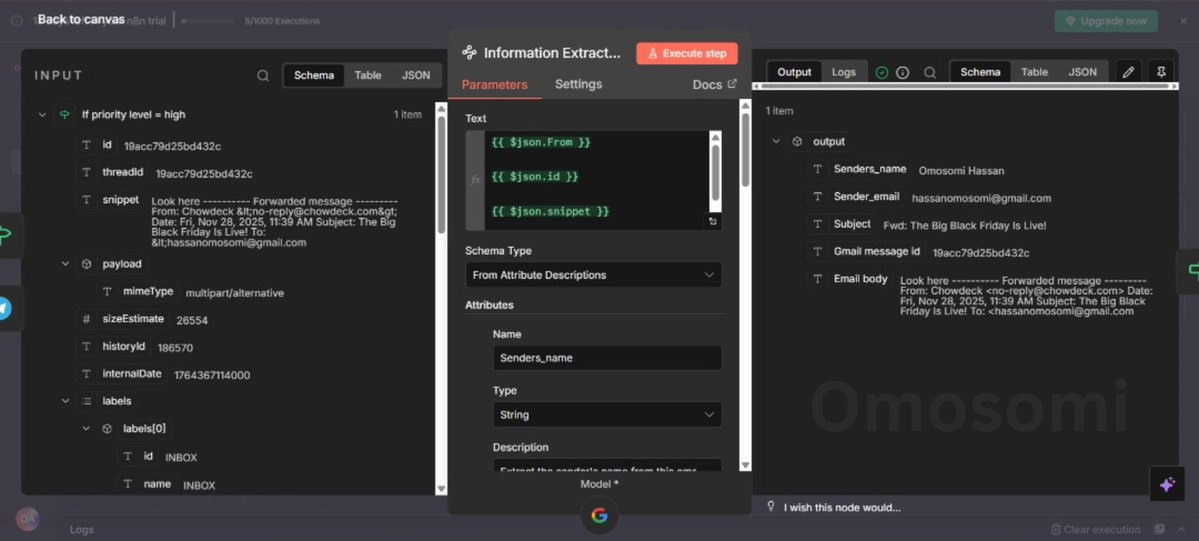Click the If node signpost icon in INPUT

[65, 115]
